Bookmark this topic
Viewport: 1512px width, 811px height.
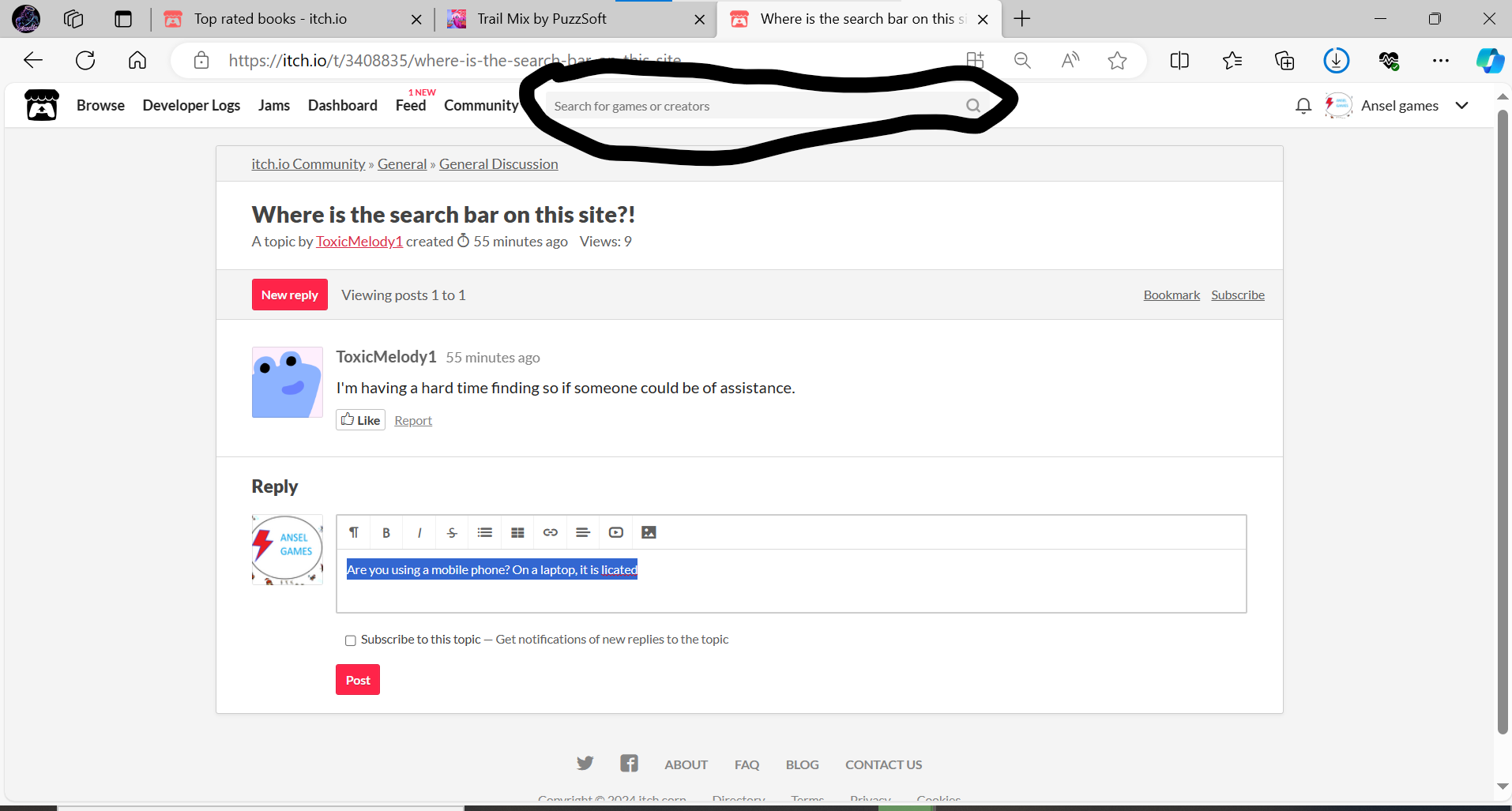click(x=1172, y=295)
